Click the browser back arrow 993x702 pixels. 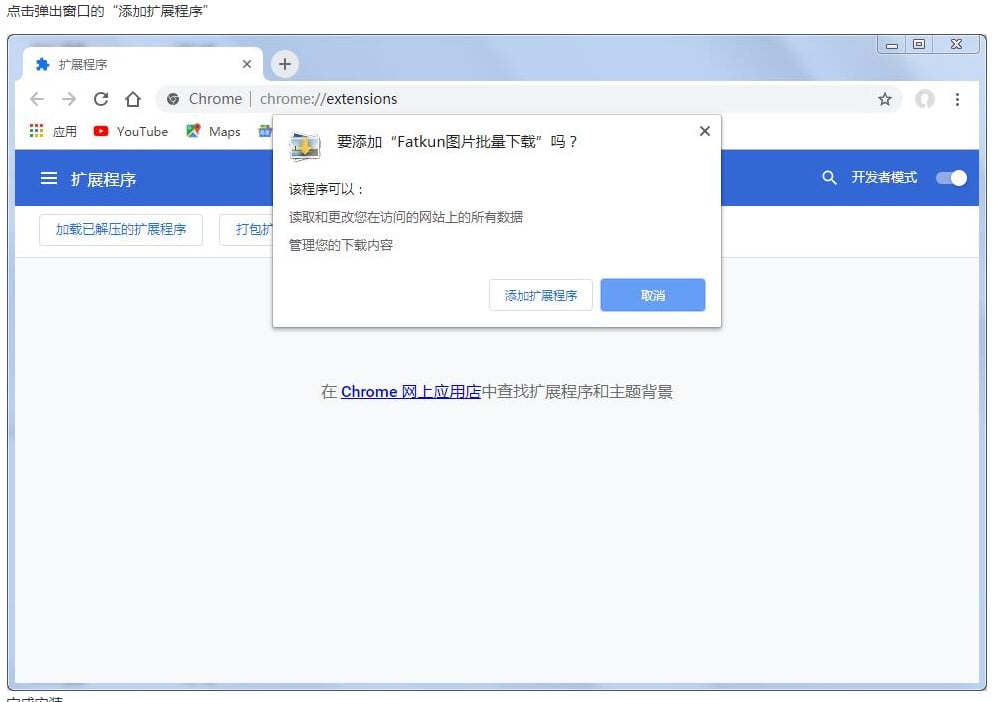[37, 99]
